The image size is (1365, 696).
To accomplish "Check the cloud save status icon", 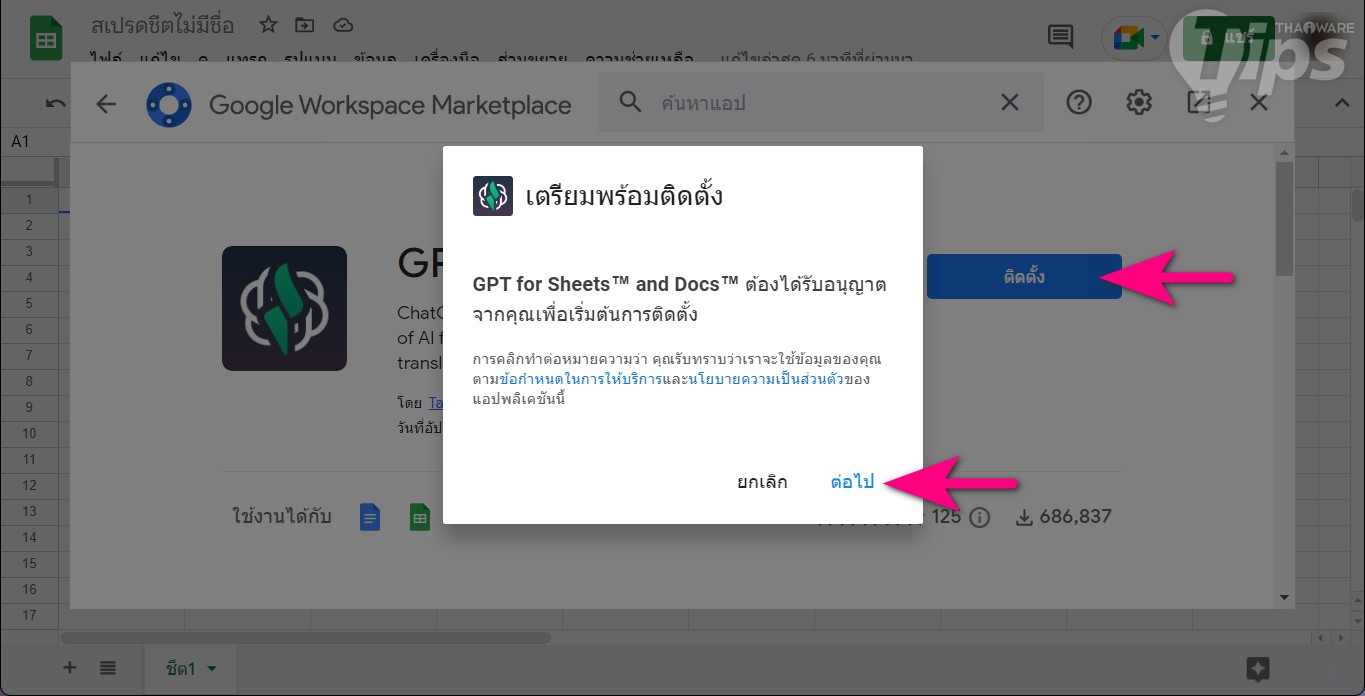I will (343, 25).
